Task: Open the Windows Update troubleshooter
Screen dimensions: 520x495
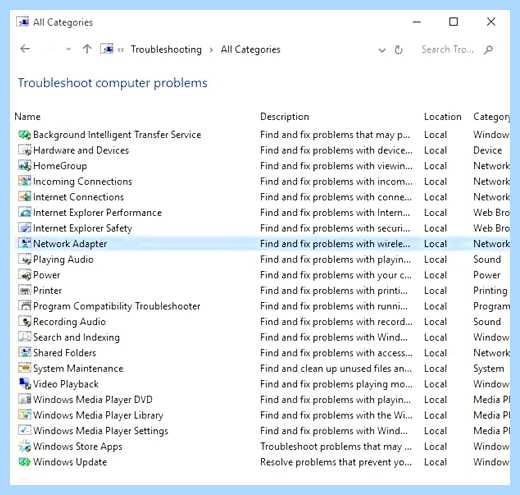Action: (x=70, y=462)
